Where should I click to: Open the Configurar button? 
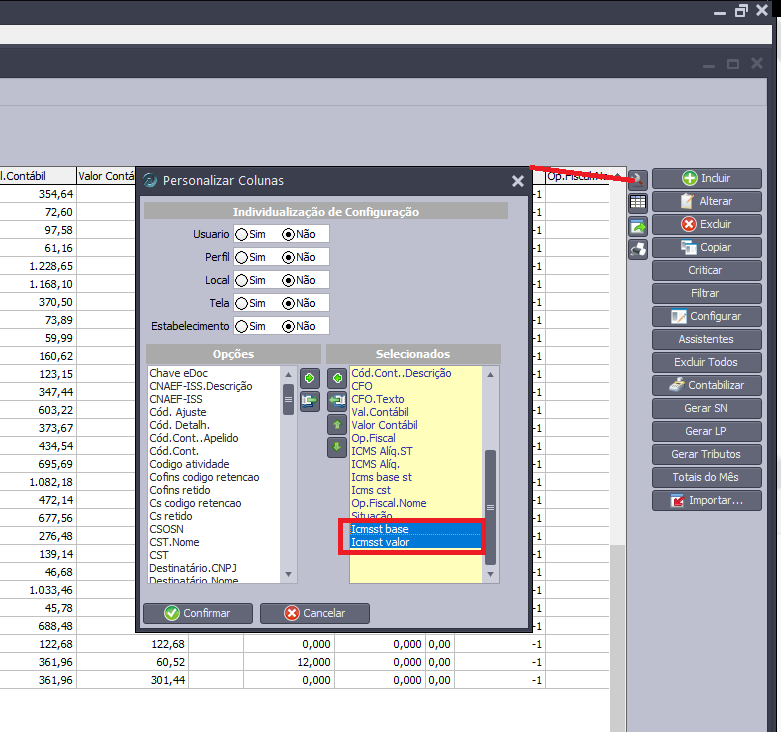[706, 316]
